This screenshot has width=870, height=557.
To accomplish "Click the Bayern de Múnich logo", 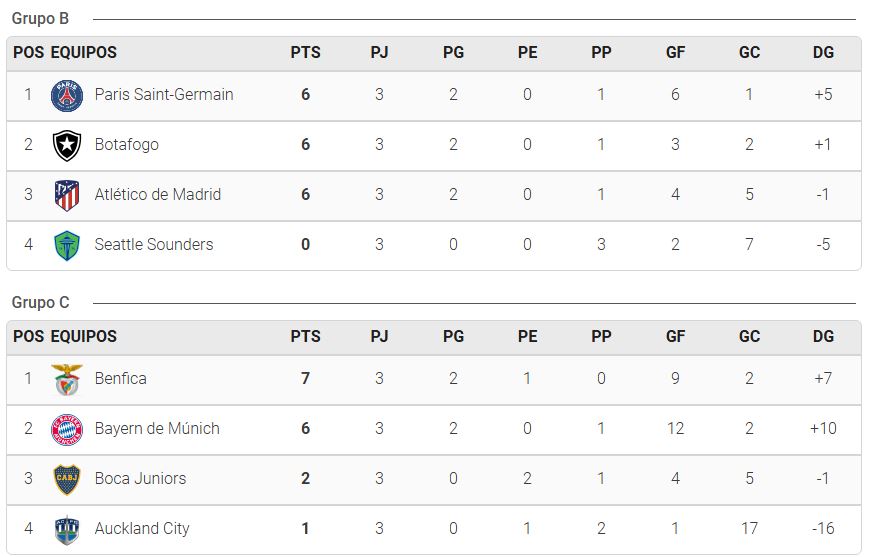I will click(67, 429).
